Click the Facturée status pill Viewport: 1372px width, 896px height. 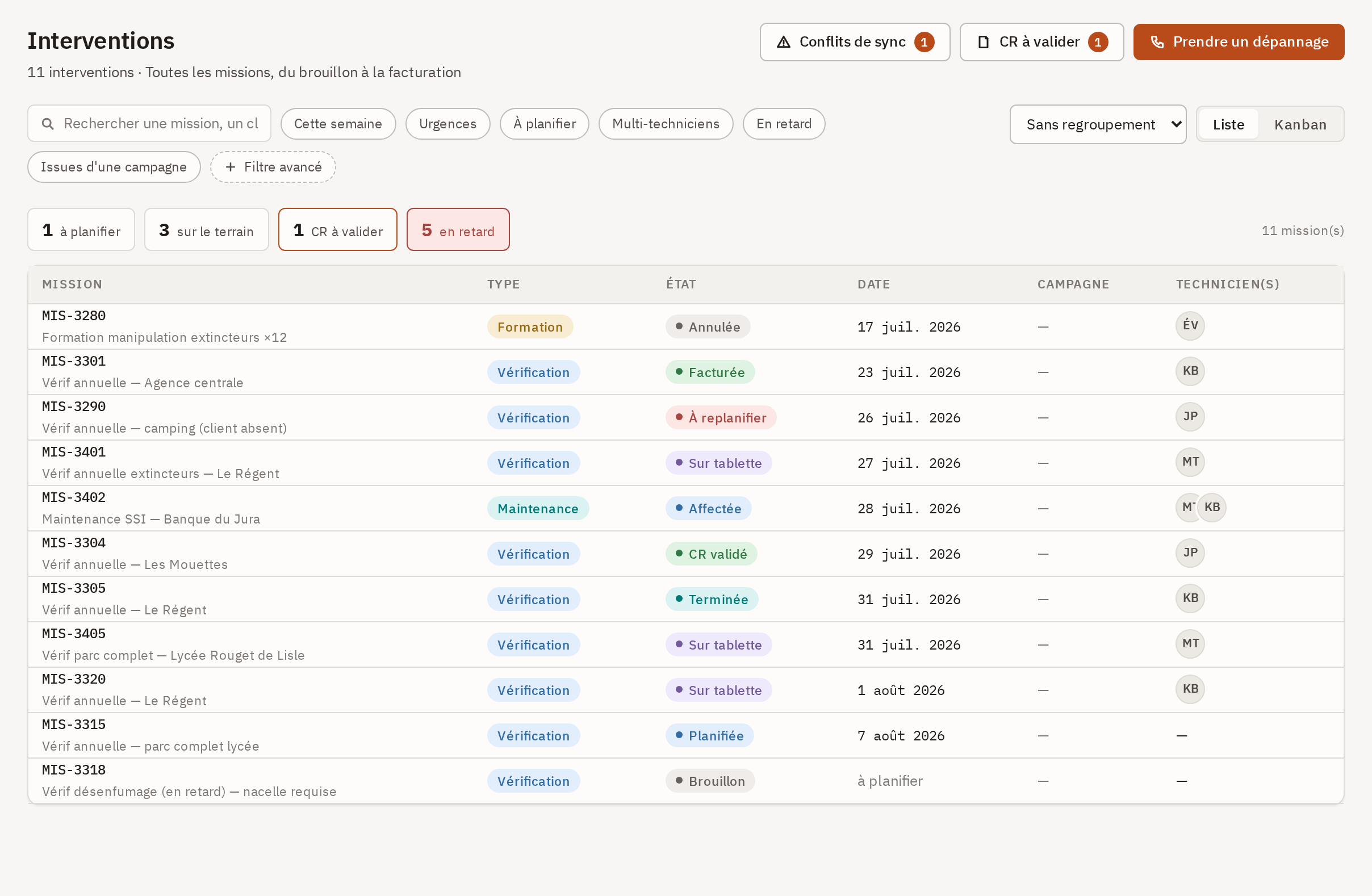point(710,372)
